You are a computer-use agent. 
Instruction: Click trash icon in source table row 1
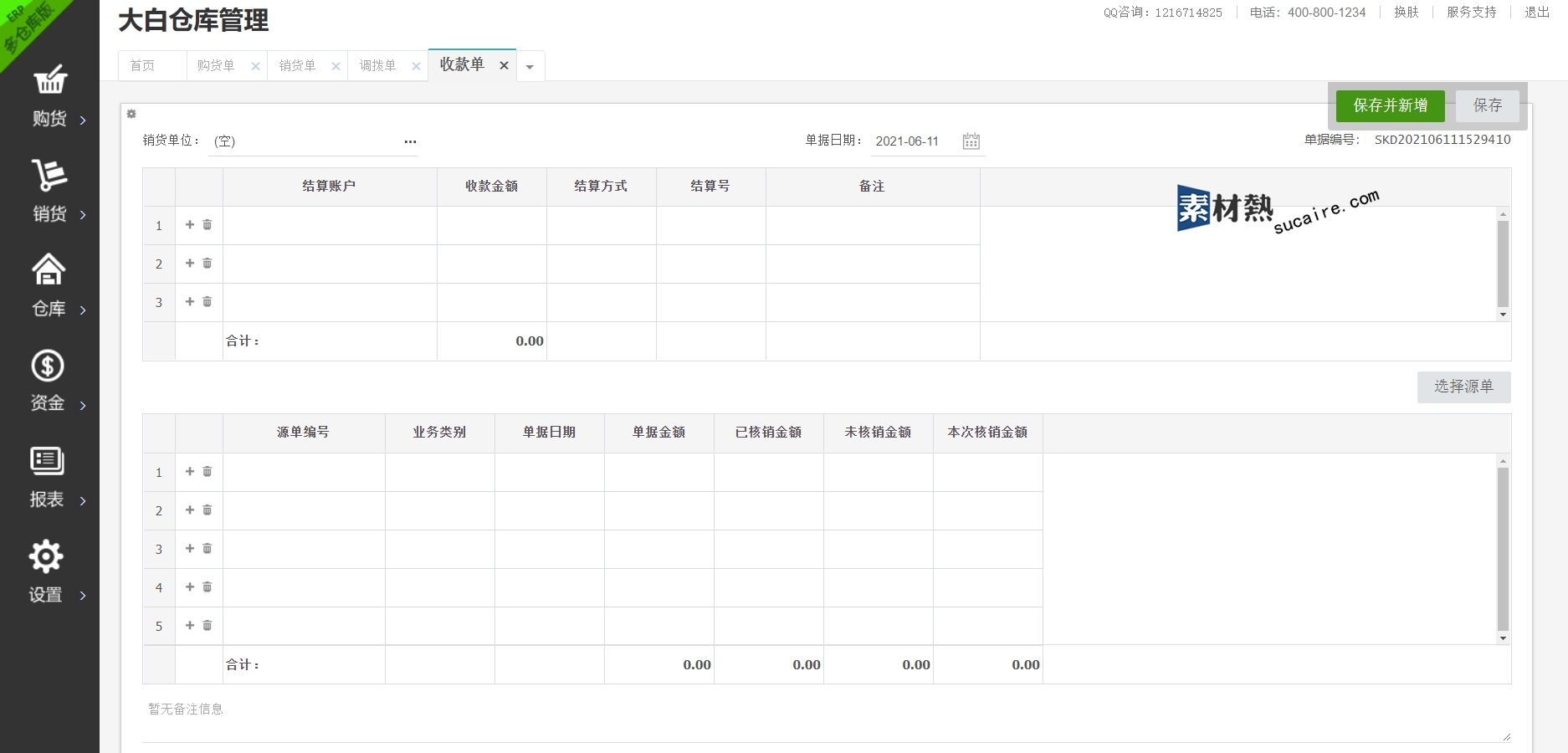click(208, 471)
